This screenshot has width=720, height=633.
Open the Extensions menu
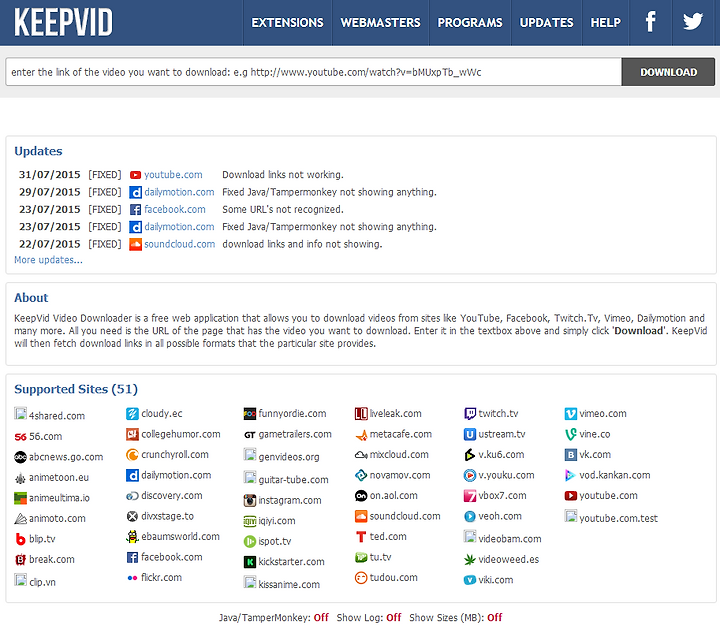click(x=287, y=22)
